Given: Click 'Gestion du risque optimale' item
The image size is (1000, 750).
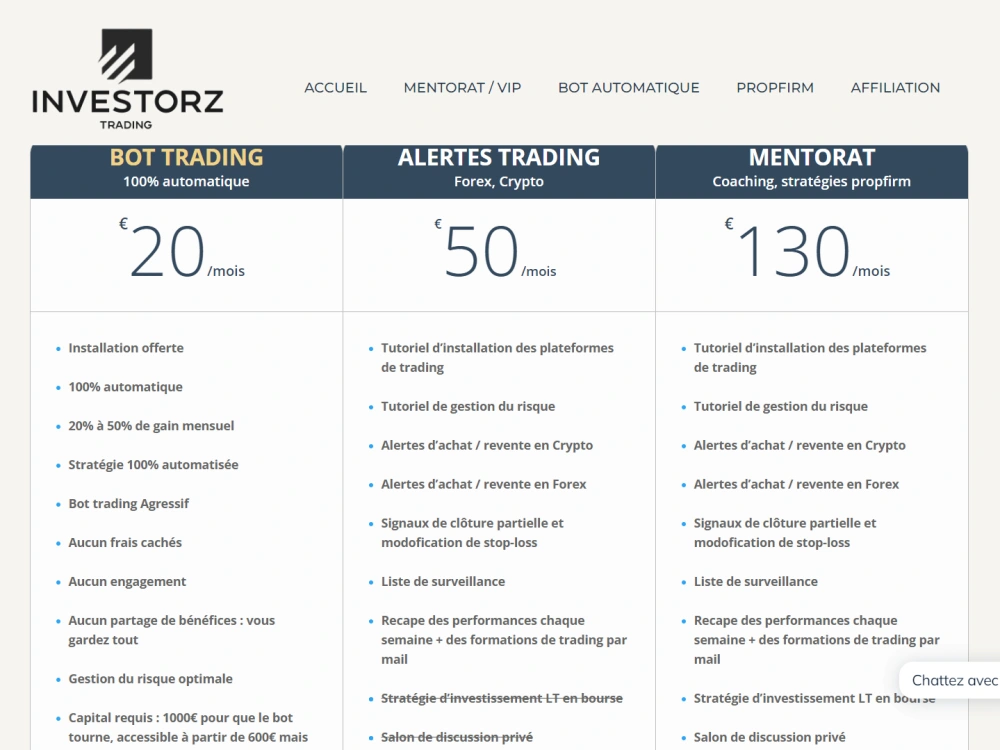Looking at the screenshot, I should coord(151,679).
